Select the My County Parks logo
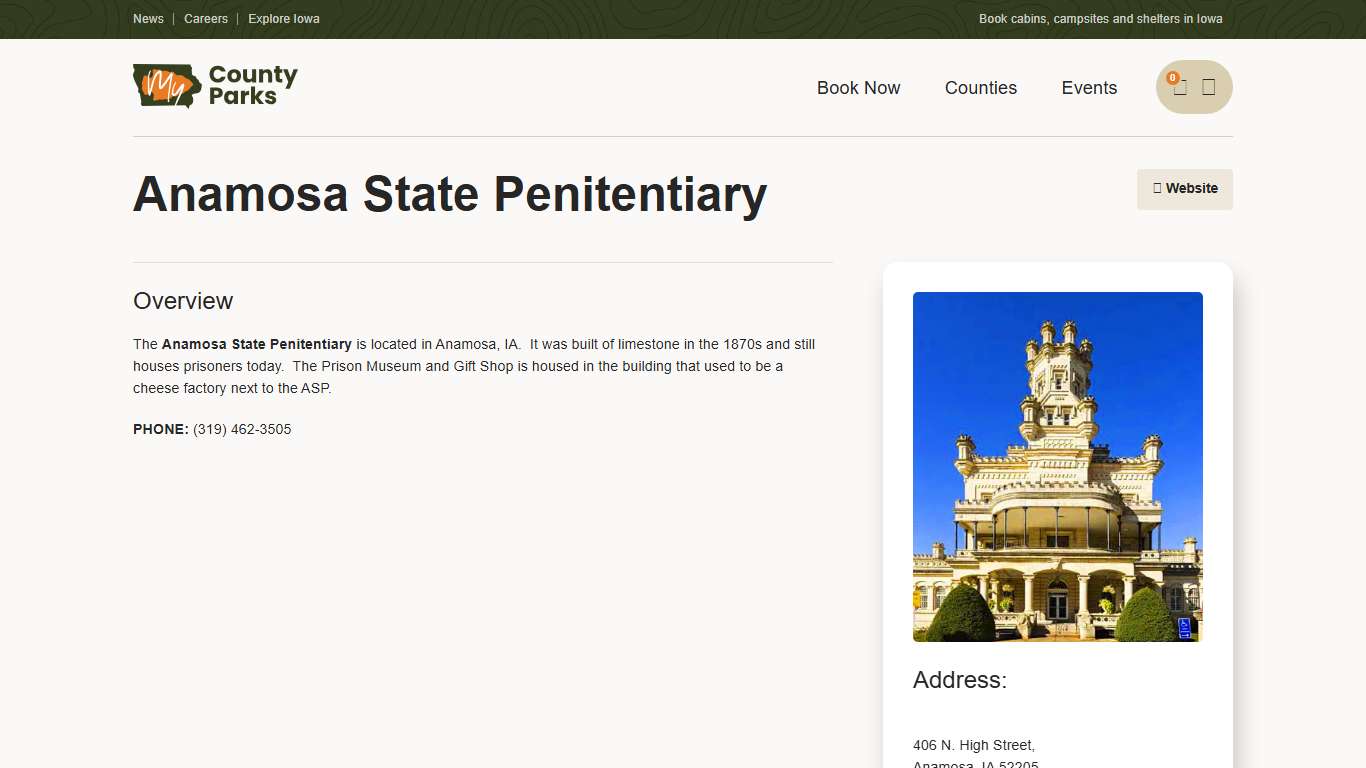 [215, 86]
